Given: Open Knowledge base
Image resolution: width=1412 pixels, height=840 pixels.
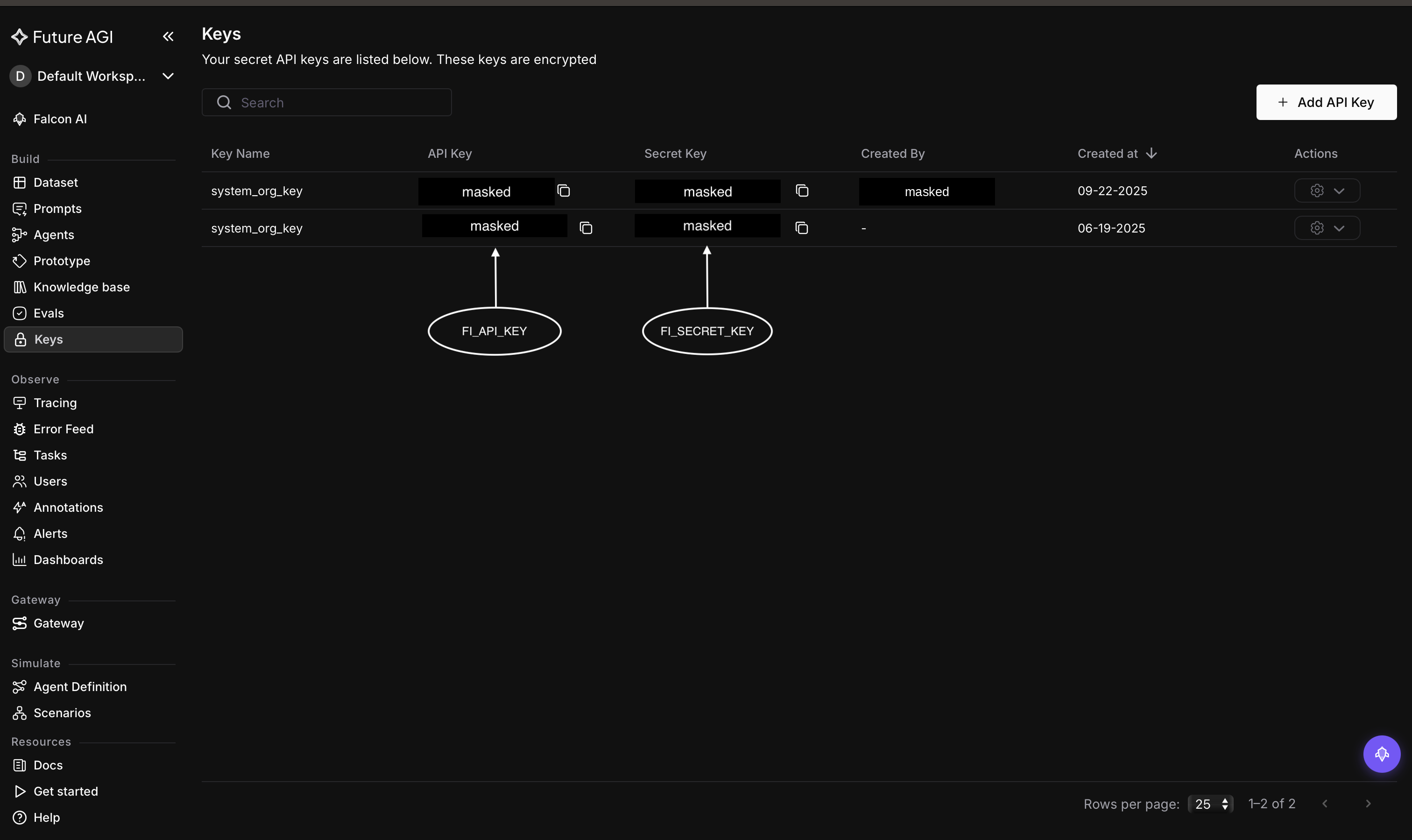Looking at the screenshot, I should pos(81,287).
